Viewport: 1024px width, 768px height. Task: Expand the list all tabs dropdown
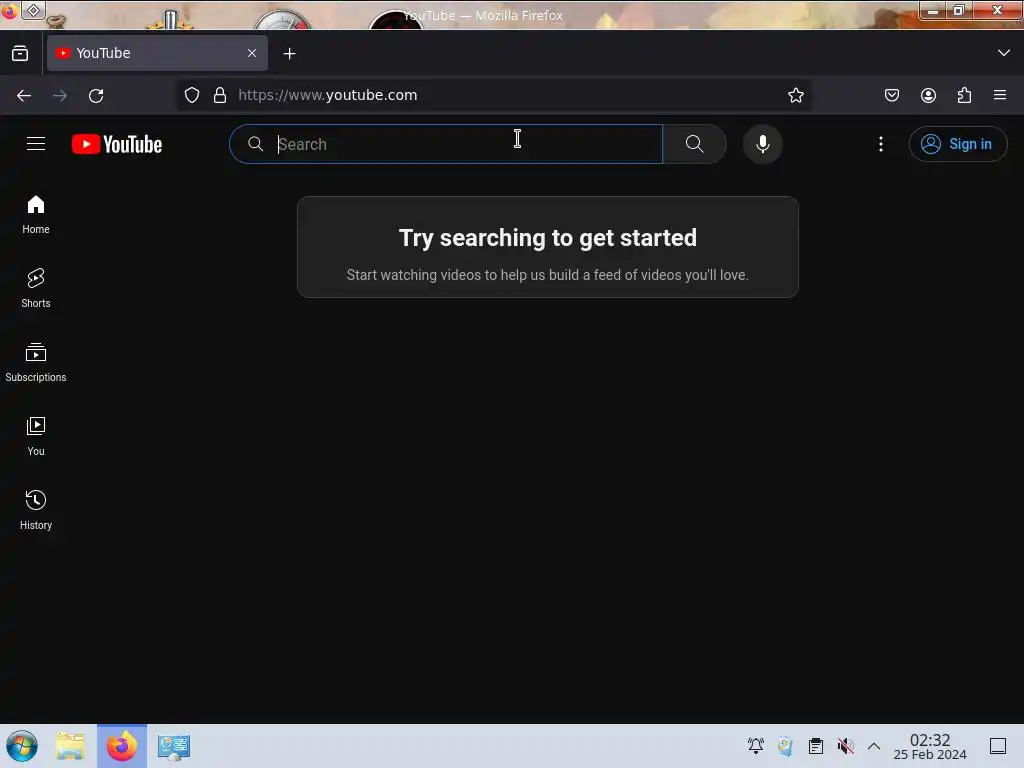[1004, 53]
